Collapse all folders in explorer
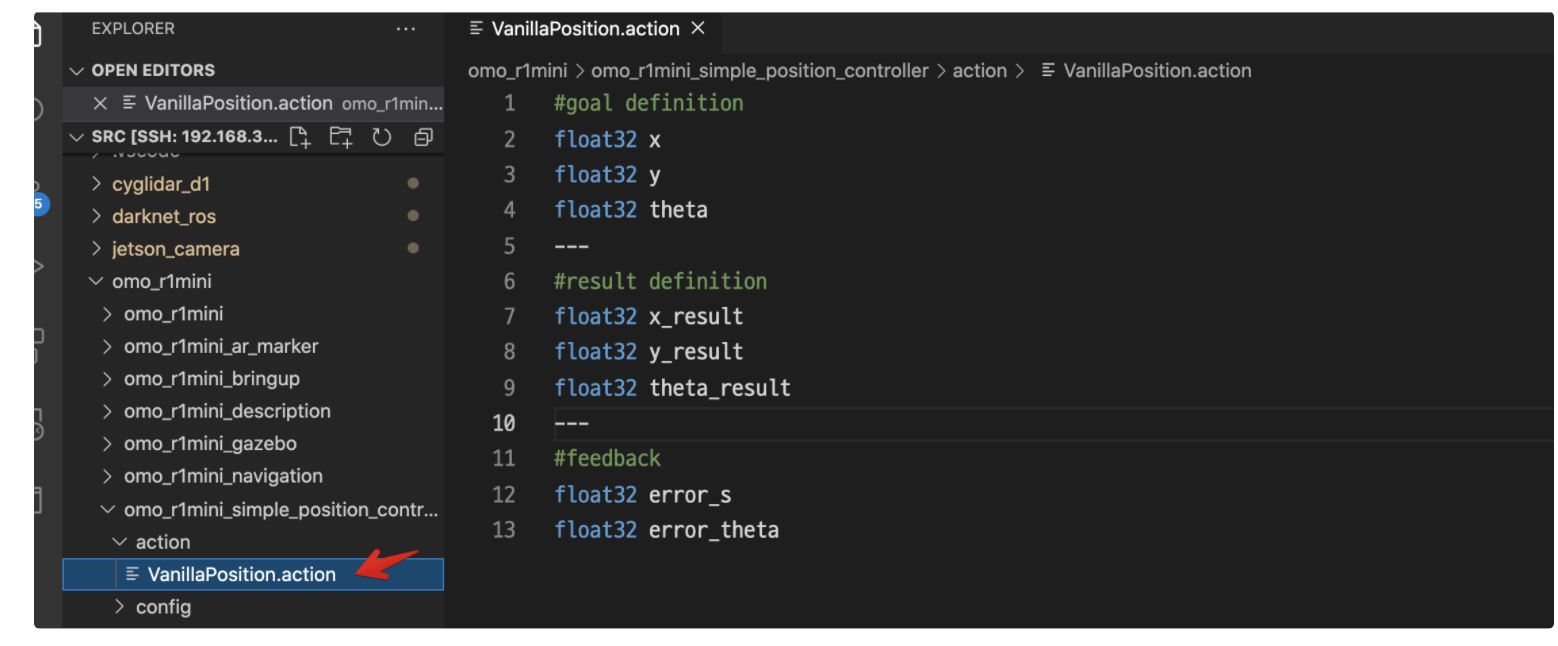This screenshot has width=1558, height=646. (x=423, y=137)
